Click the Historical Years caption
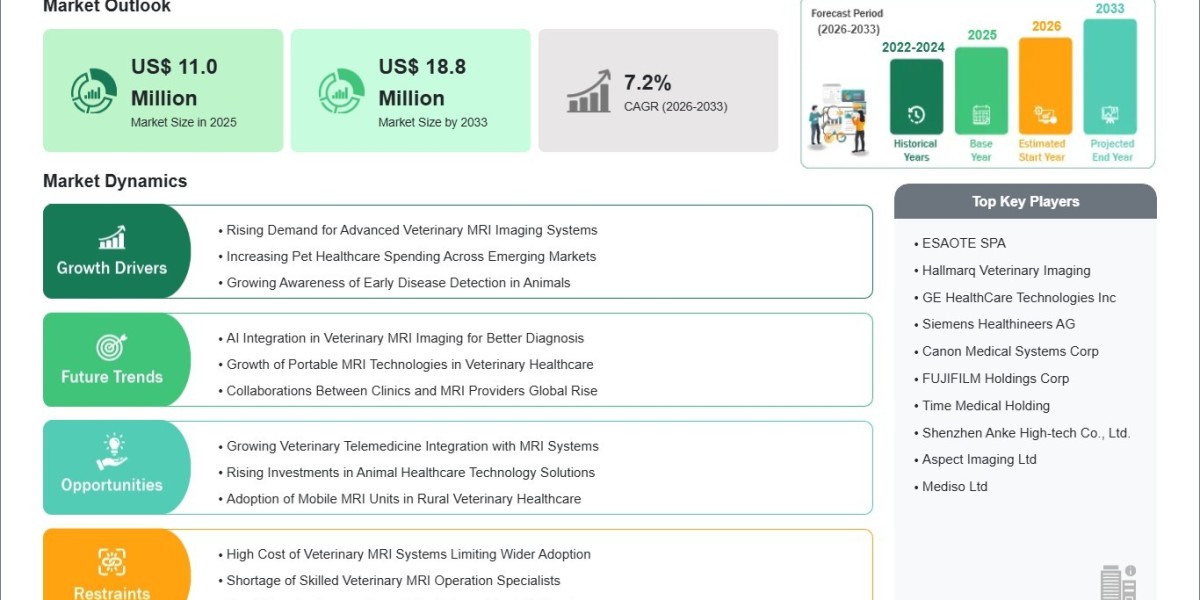The image size is (1200, 600). (916, 150)
